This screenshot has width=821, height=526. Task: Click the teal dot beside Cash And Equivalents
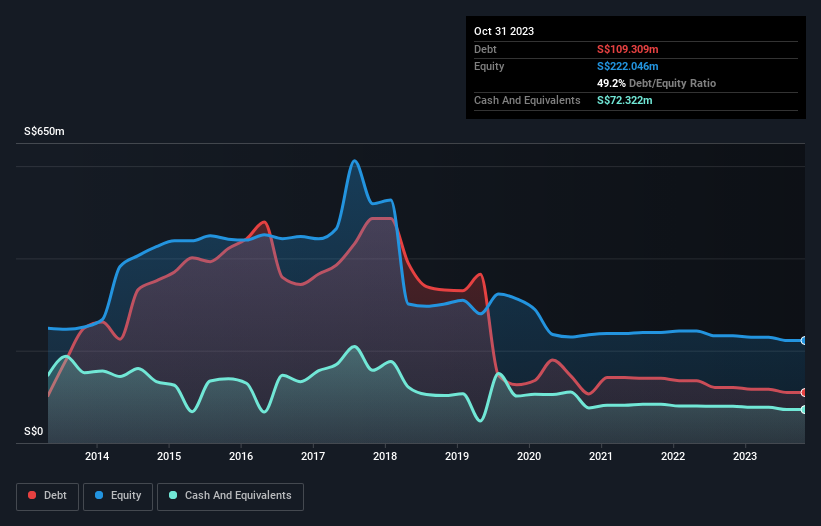174,495
